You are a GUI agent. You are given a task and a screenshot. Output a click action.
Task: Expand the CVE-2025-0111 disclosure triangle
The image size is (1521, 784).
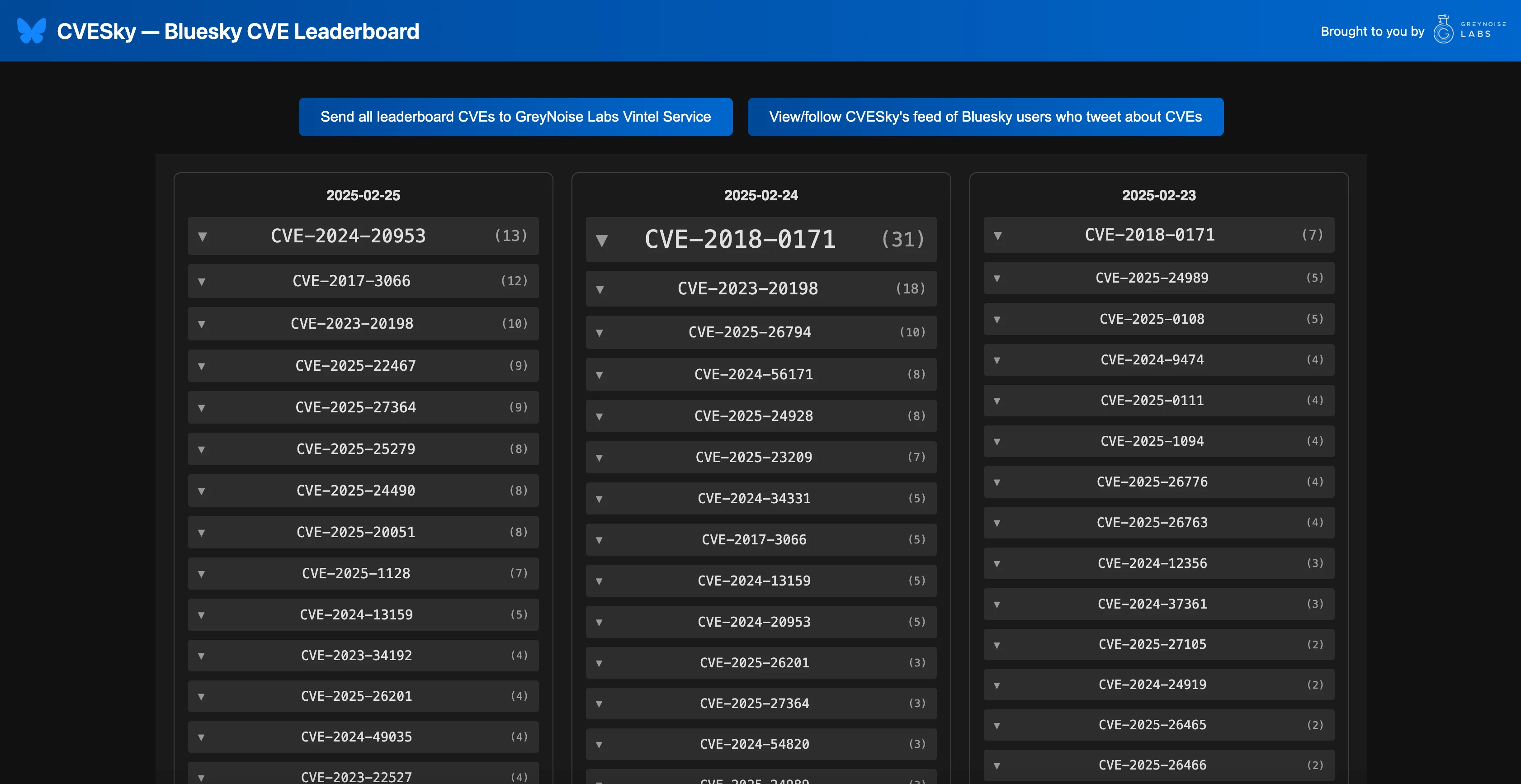click(x=997, y=401)
